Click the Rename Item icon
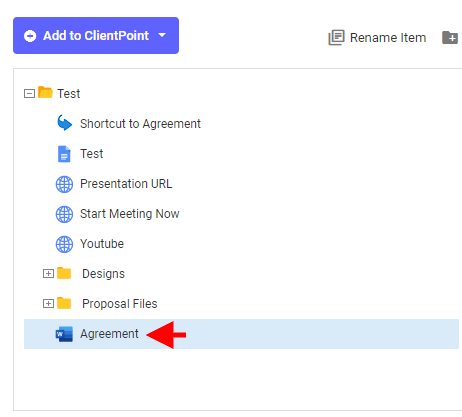This screenshot has width=462, height=417. point(336,37)
